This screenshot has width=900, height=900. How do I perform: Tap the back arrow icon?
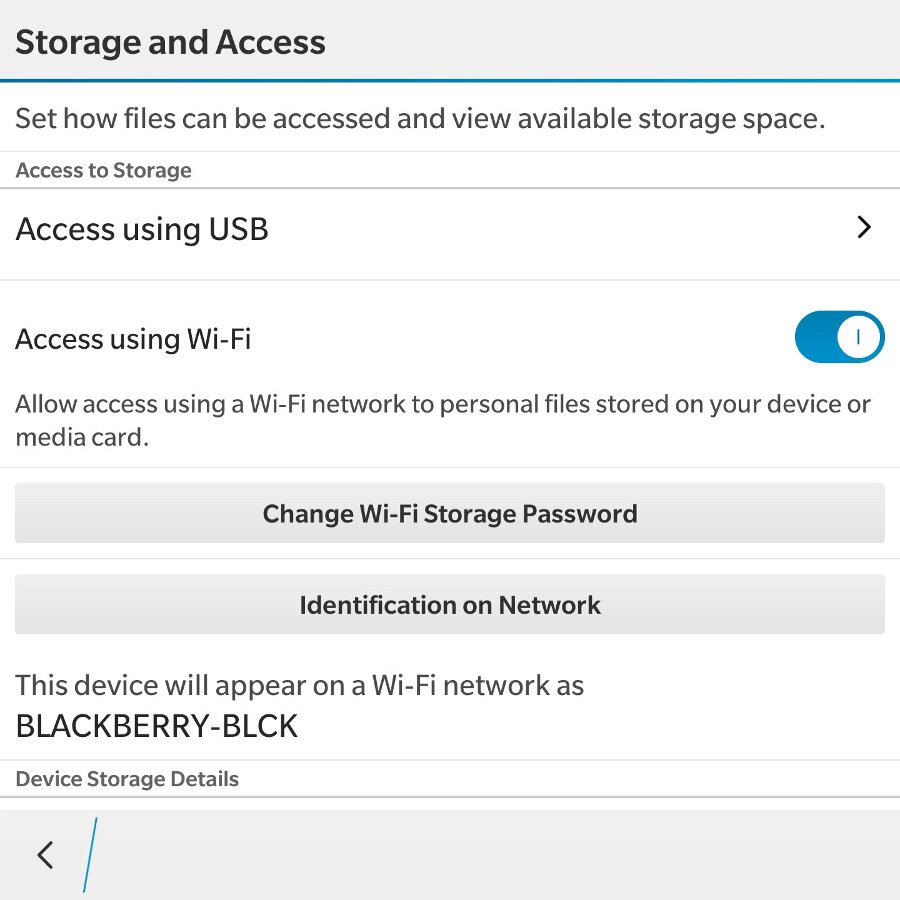click(45, 855)
